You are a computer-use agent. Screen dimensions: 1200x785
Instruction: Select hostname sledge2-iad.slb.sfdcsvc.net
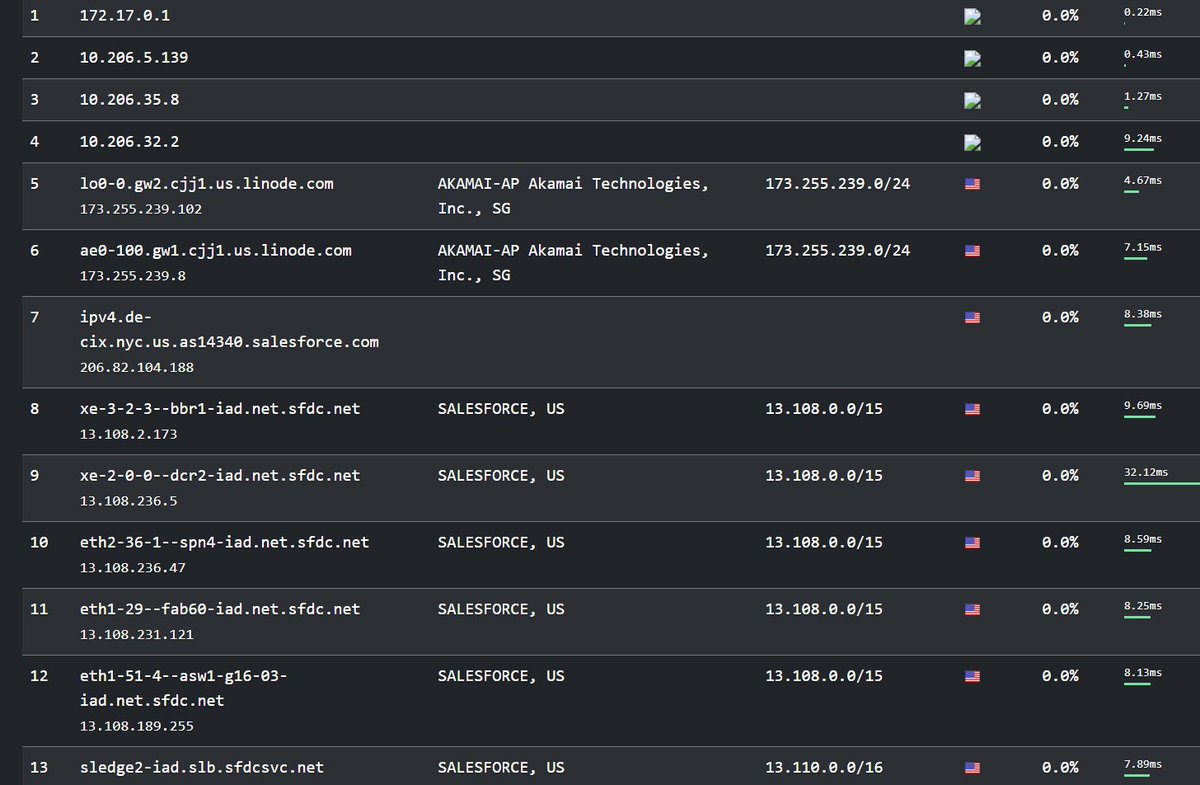(x=202, y=767)
